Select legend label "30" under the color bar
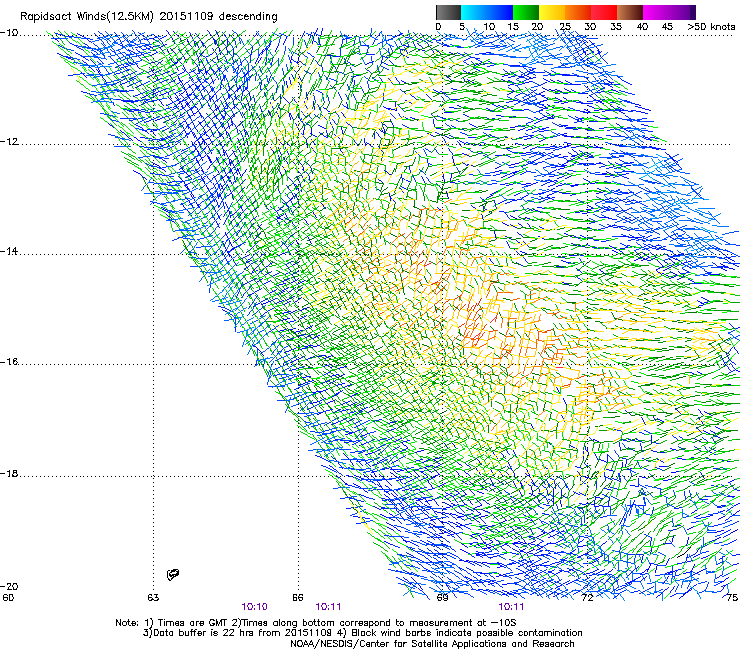Screen dimensions: 740x650 click(x=590, y=26)
